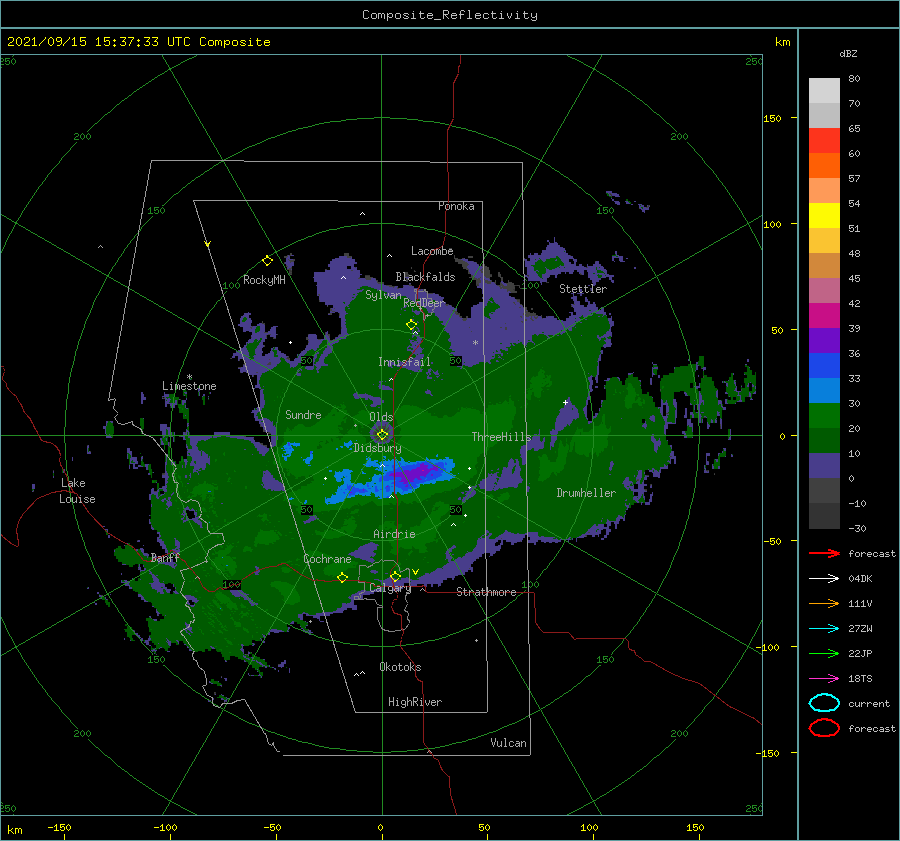Click the Didsbury label
900x841 pixels.
tap(377, 448)
